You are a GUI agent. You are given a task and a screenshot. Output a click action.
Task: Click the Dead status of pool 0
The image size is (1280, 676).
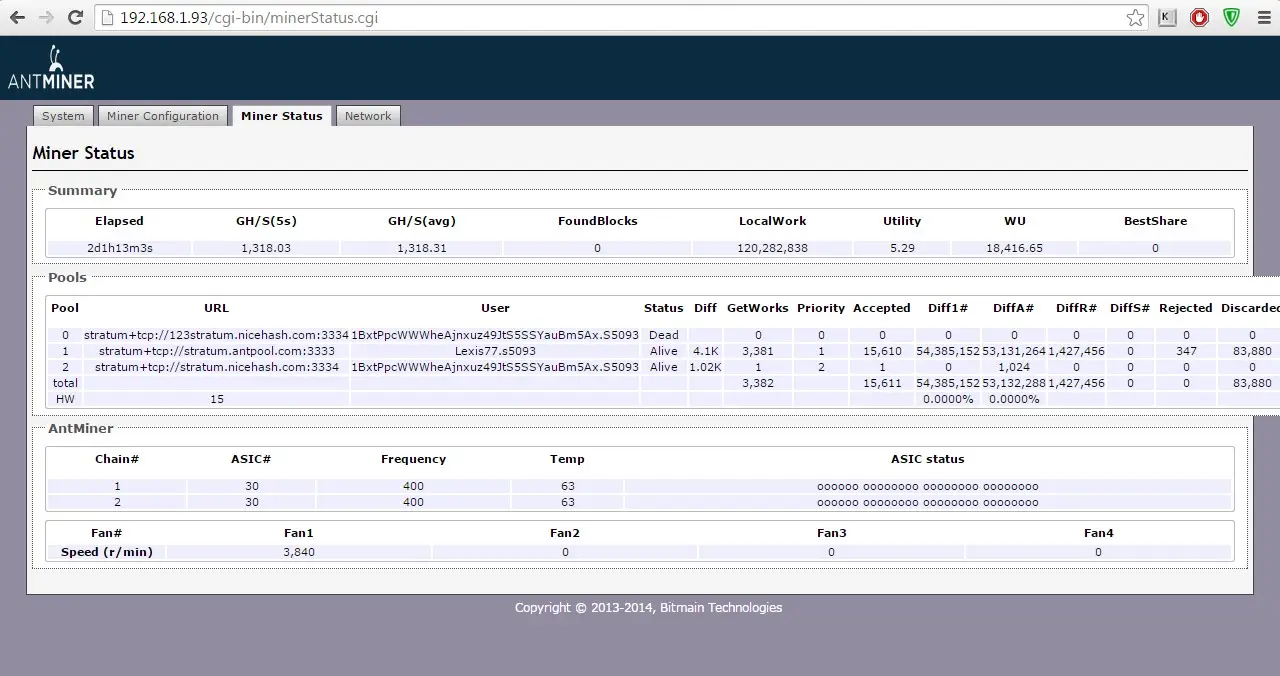point(663,335)
